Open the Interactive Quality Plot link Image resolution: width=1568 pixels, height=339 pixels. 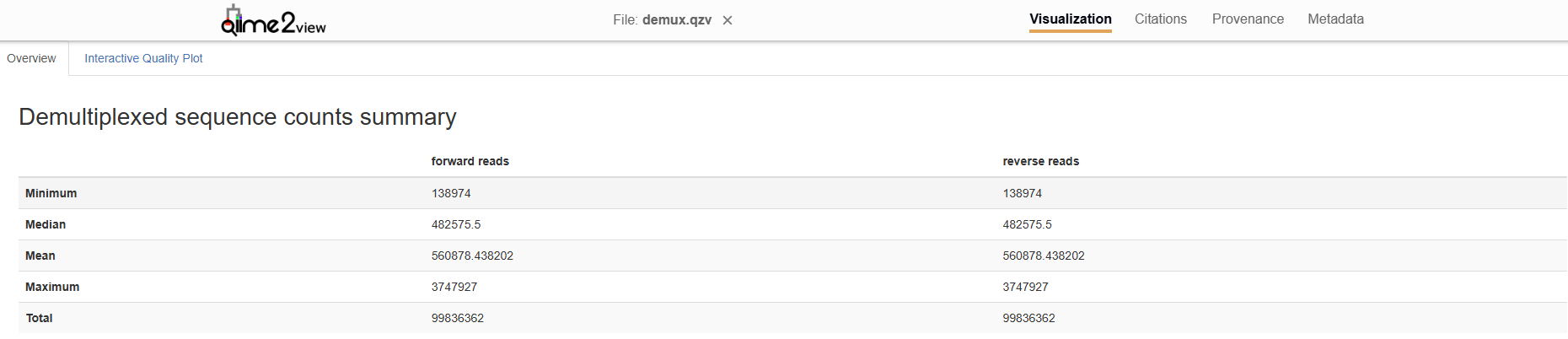click(143, 58)
